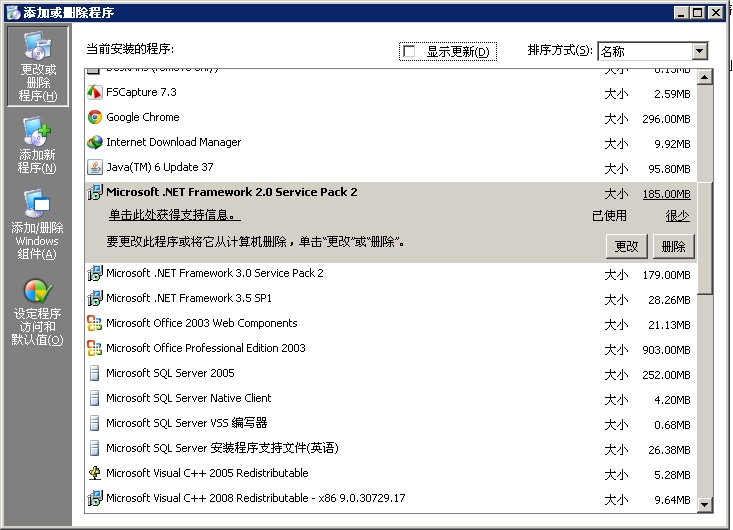Switch to 添加新程序 in sidebar

click(37, 145)
